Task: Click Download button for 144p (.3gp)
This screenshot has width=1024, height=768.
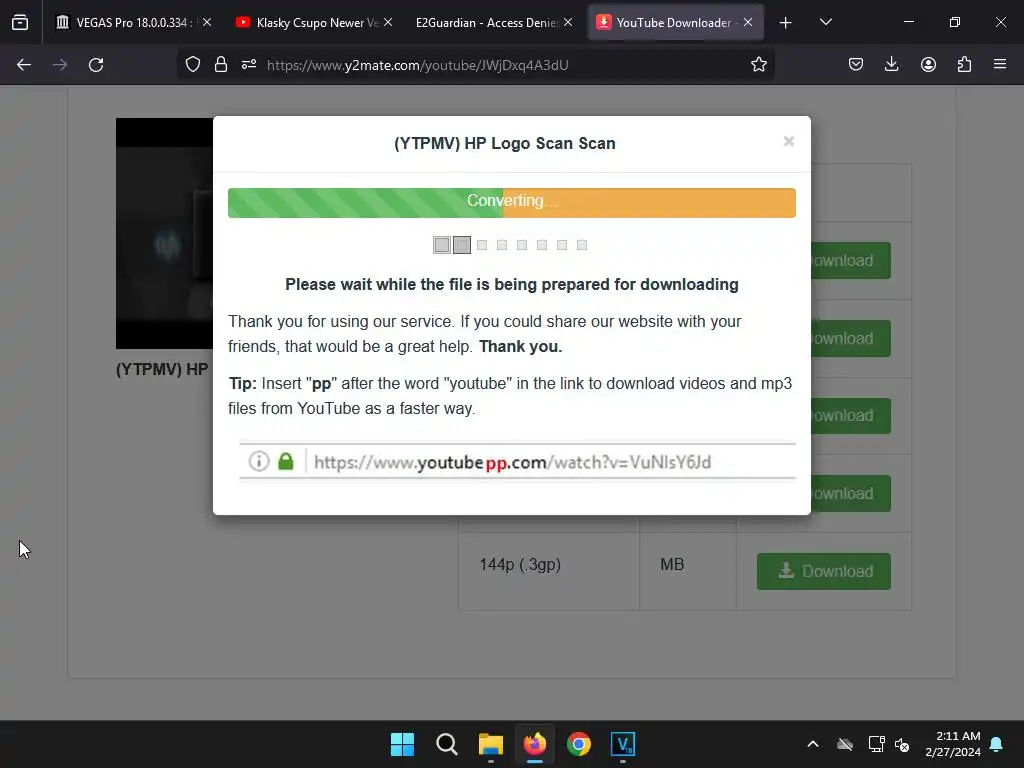Action: [x=824, y=571]
